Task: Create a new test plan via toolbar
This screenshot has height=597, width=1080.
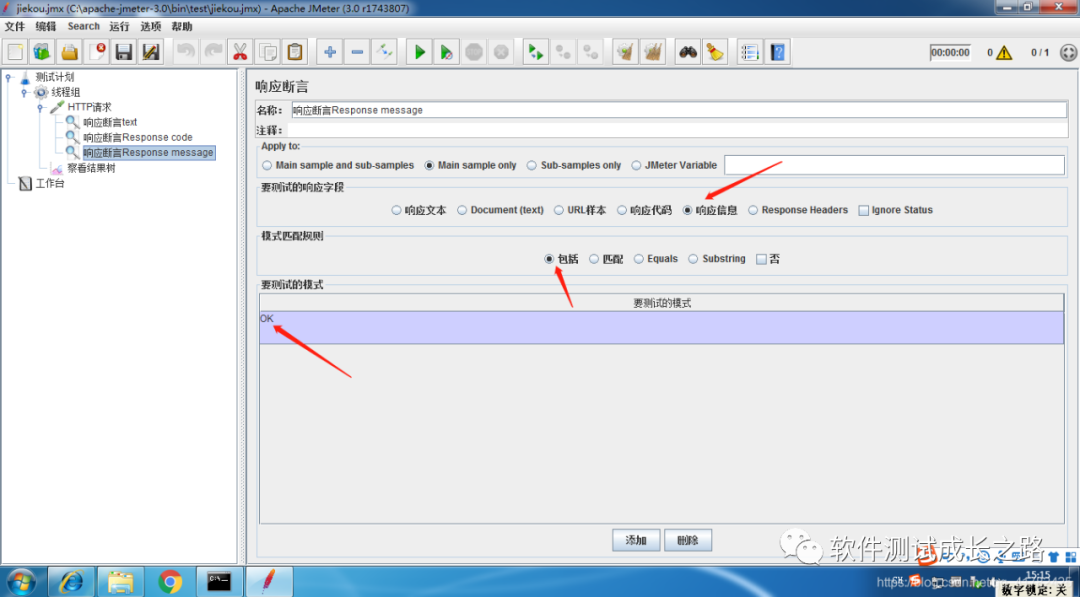Action: pyautogui.click(x=16, y=52)
